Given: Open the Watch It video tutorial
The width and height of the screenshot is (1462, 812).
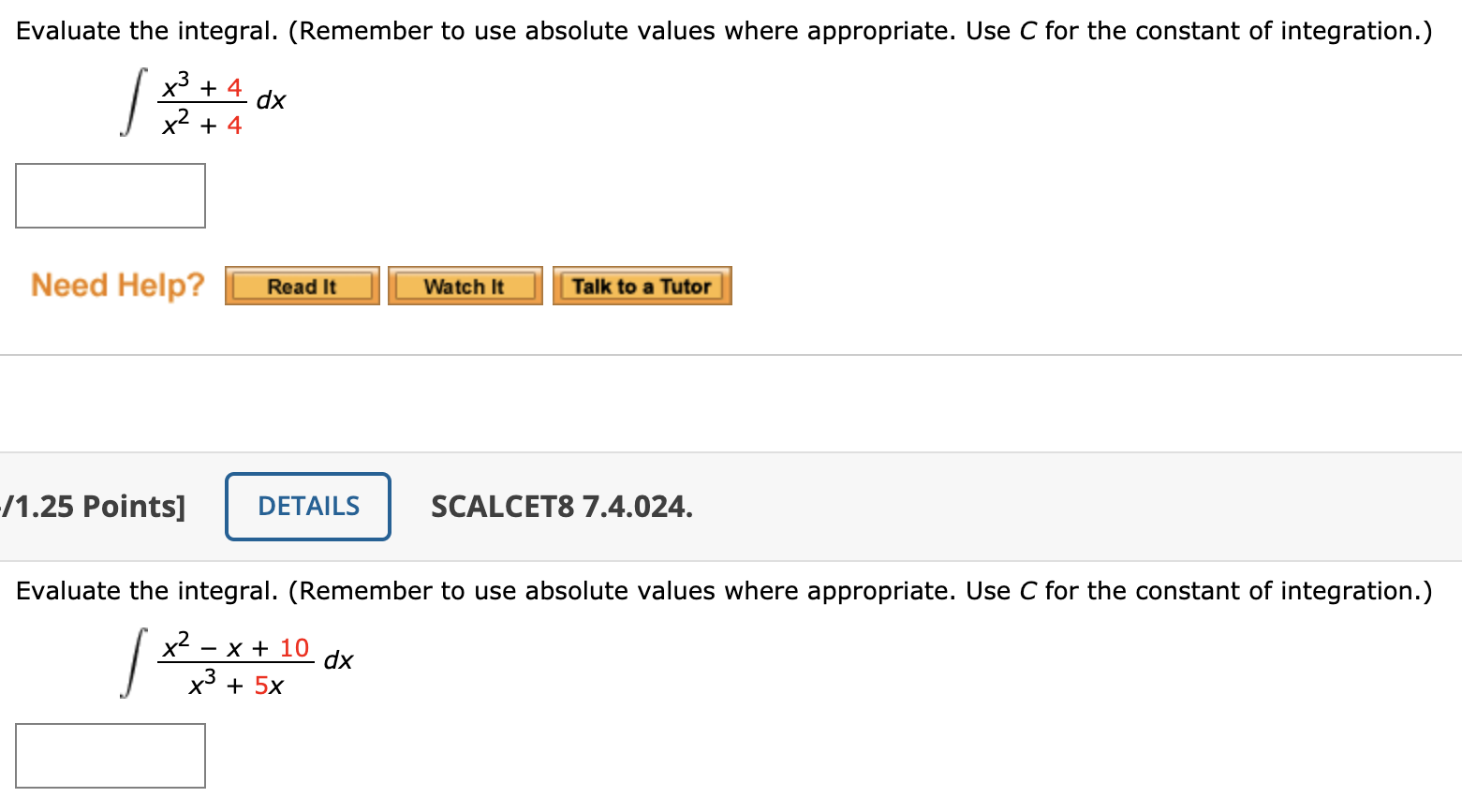Looking at the screenshot, I should pyautogui.click(x=465, y=286).
